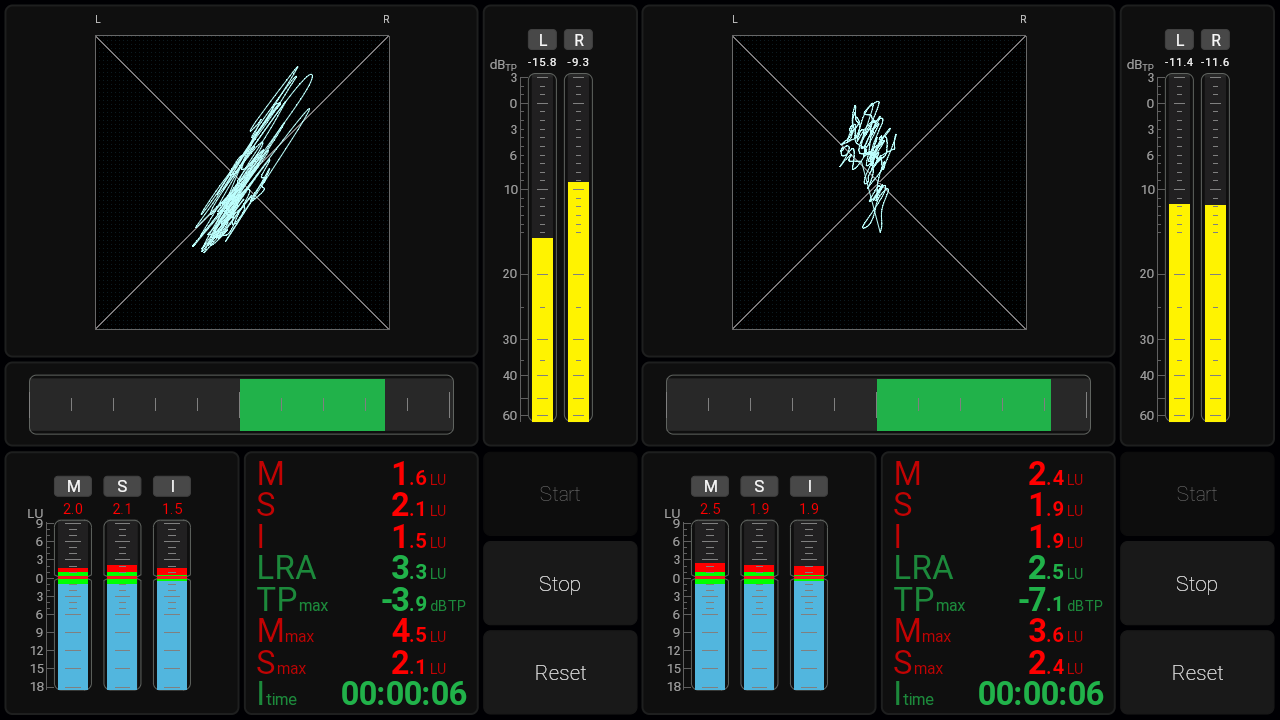Select the M momentary label on left loudness bars
The width and height of the screenshot is (1280, 720).
coord(73,487)
